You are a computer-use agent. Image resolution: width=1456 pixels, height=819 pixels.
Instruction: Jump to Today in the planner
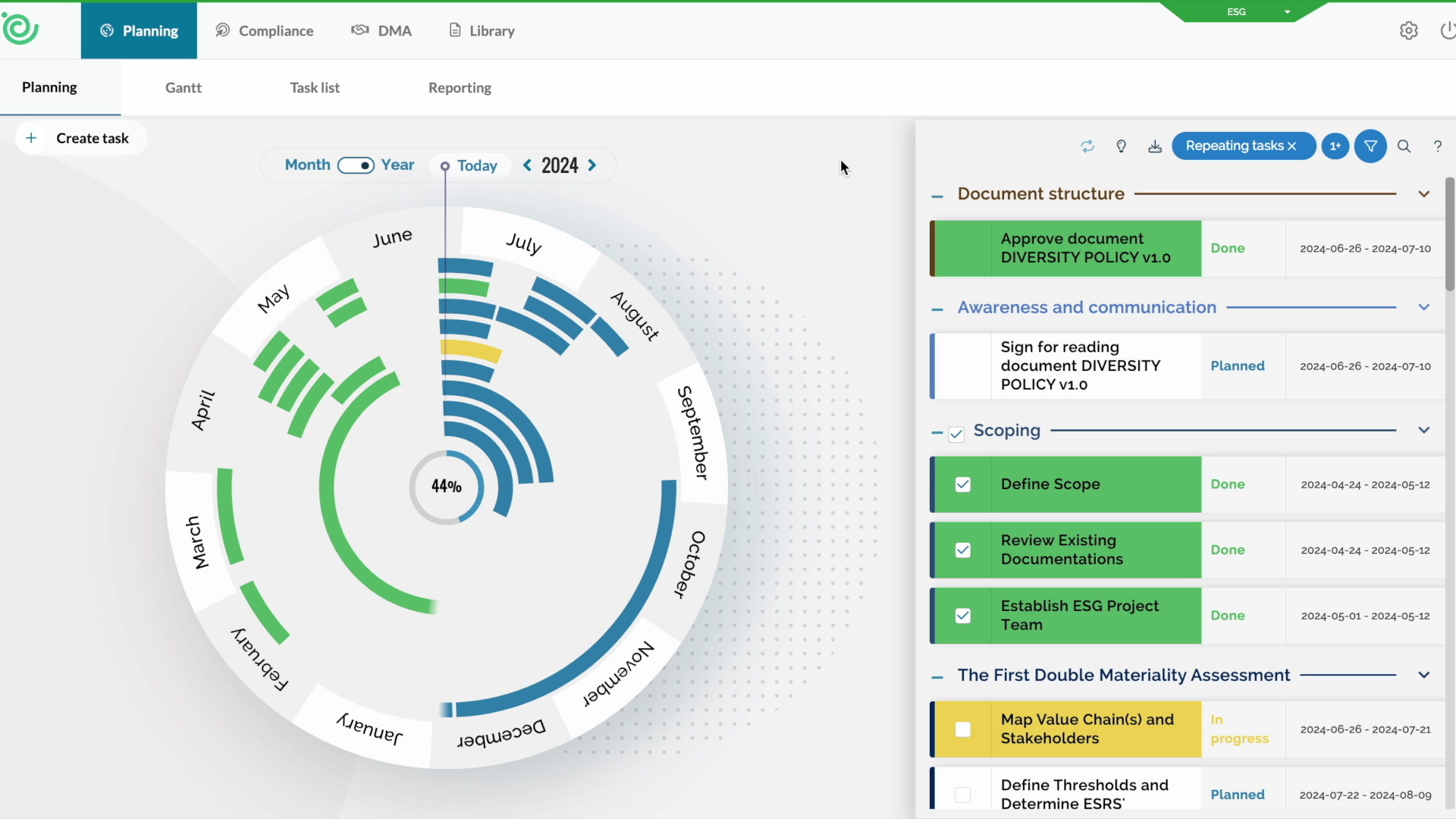469,165
